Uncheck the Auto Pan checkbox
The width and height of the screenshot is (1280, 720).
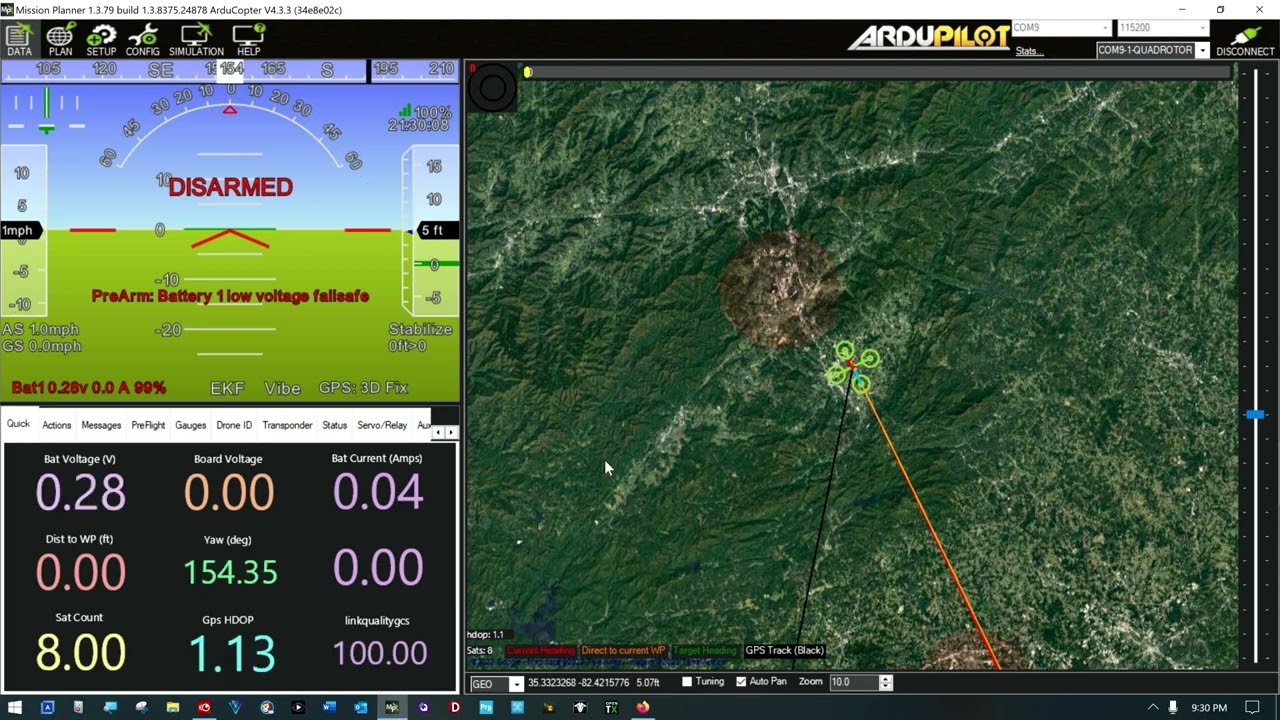pyautogui.click(x=741, y=682)
